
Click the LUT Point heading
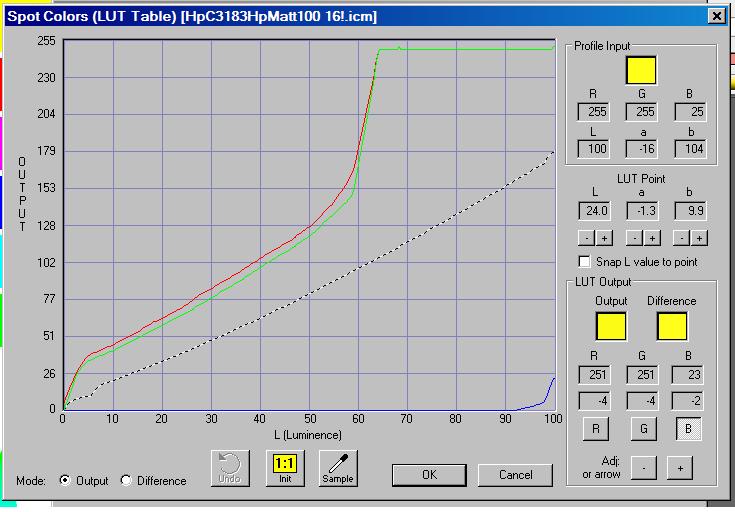pos(641,179)
